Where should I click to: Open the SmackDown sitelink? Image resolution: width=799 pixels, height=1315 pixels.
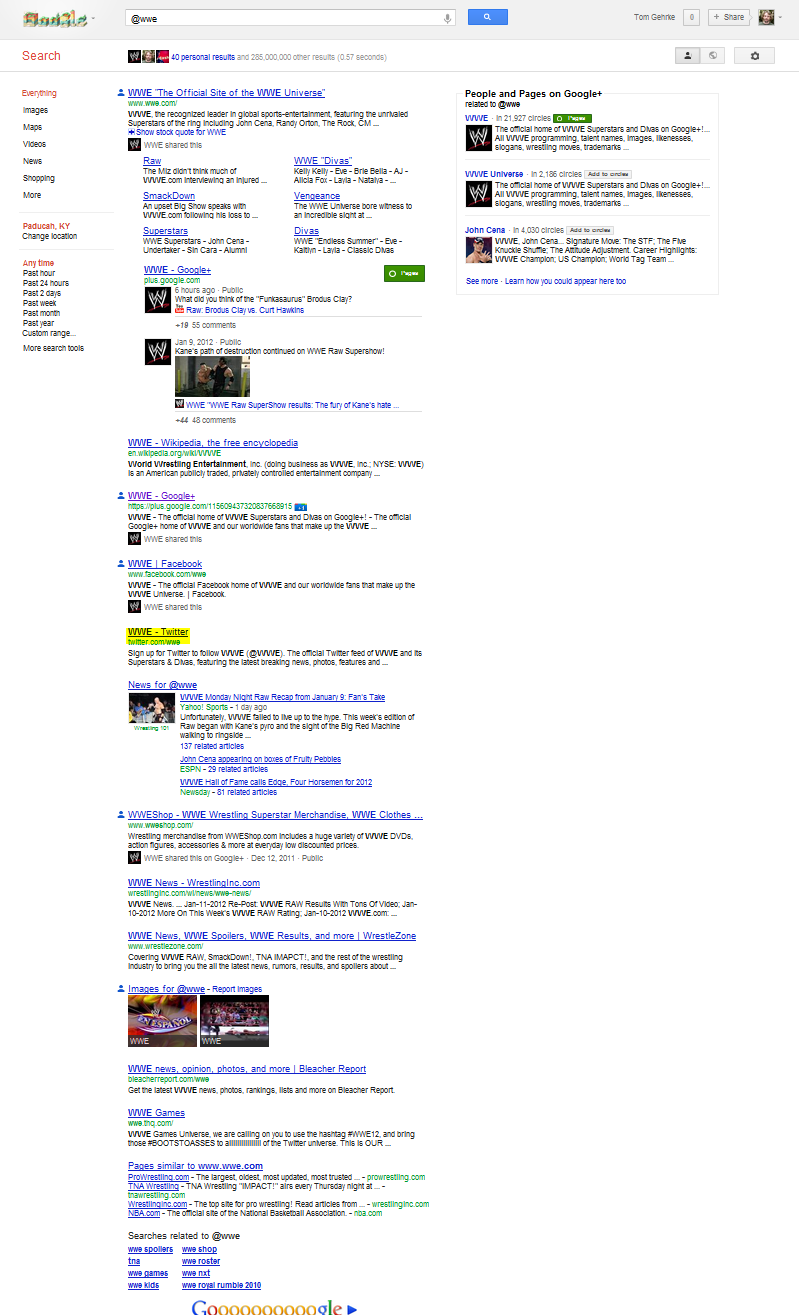[x=169, y=196]
